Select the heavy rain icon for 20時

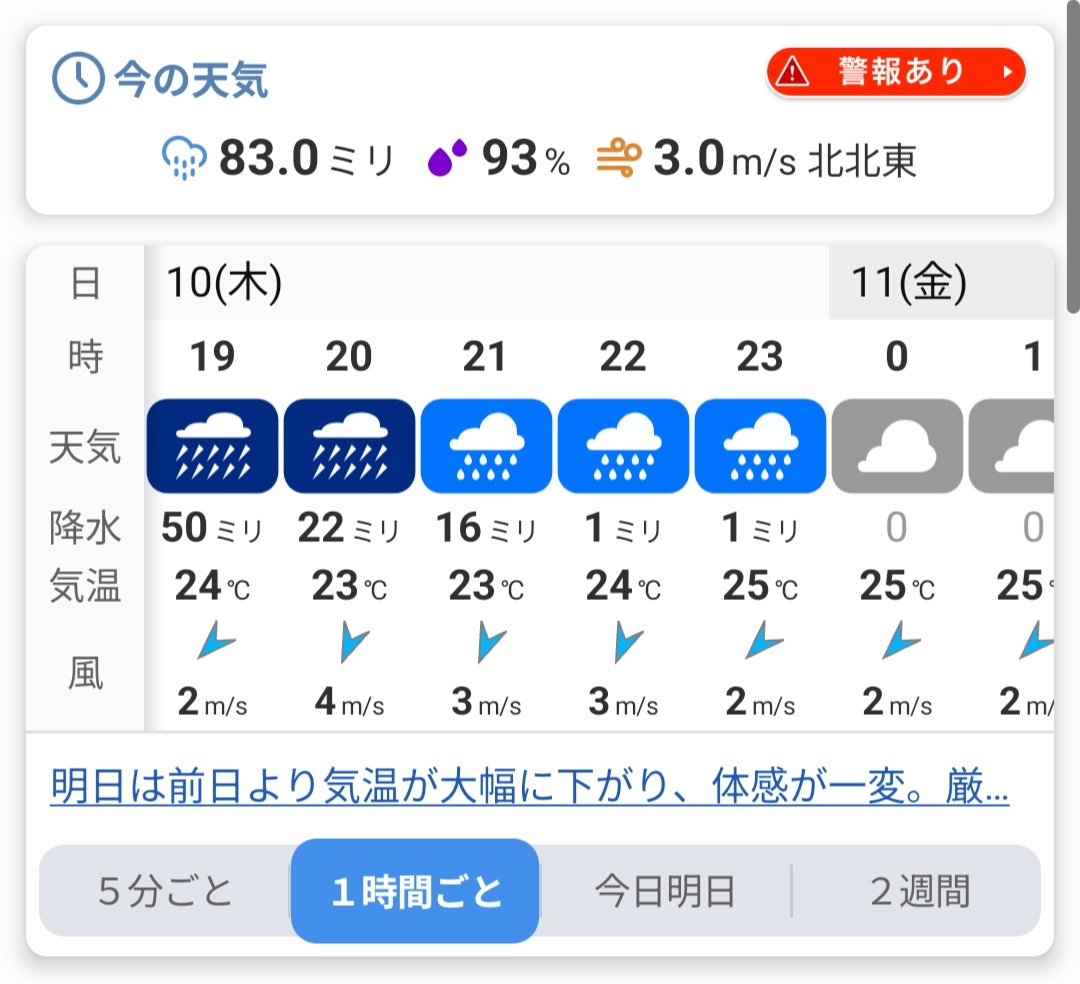[x=349, y=446]
